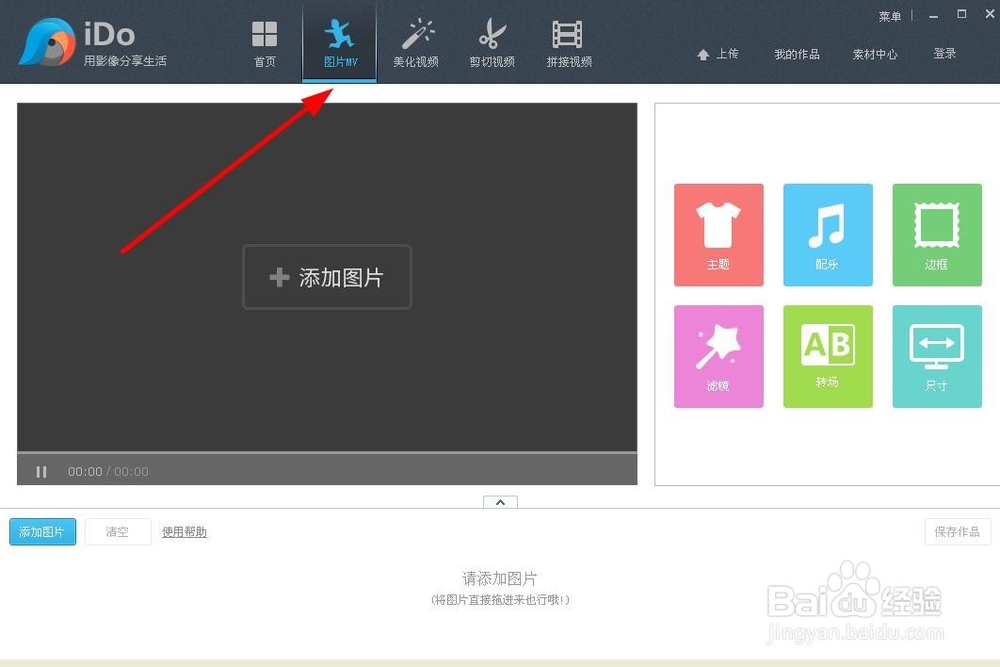1000x667 pixels.
Task: Save project using 保存作品 button
Action: [957, 531]
